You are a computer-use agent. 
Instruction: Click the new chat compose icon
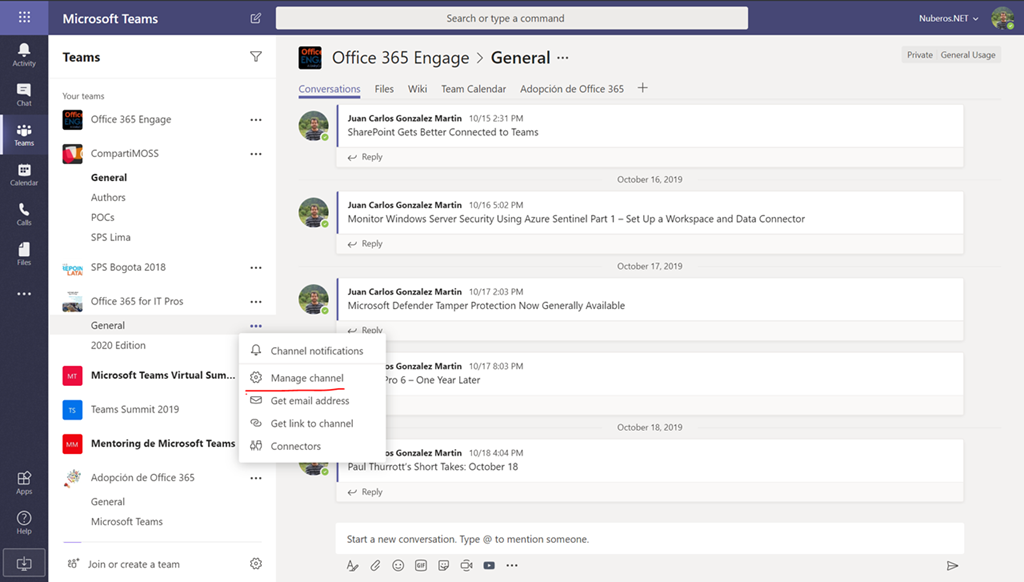click(256, 18)
